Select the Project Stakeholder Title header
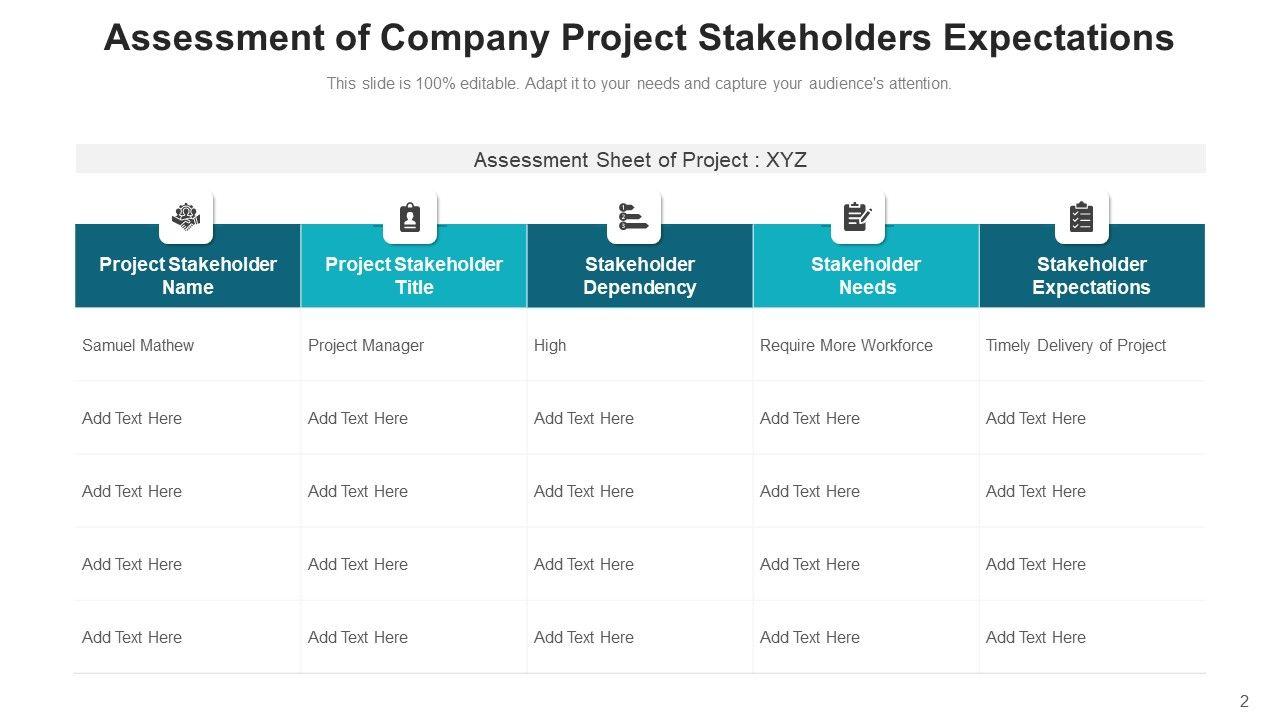Screen dimensions: 1280x720 point(414,276)
